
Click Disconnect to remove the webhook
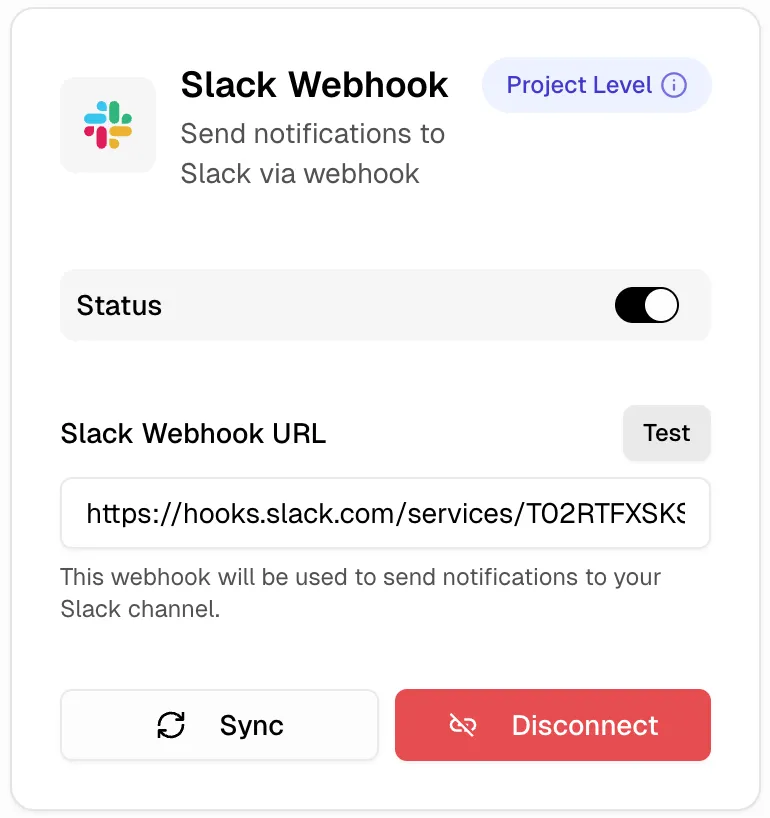point(552,726)
